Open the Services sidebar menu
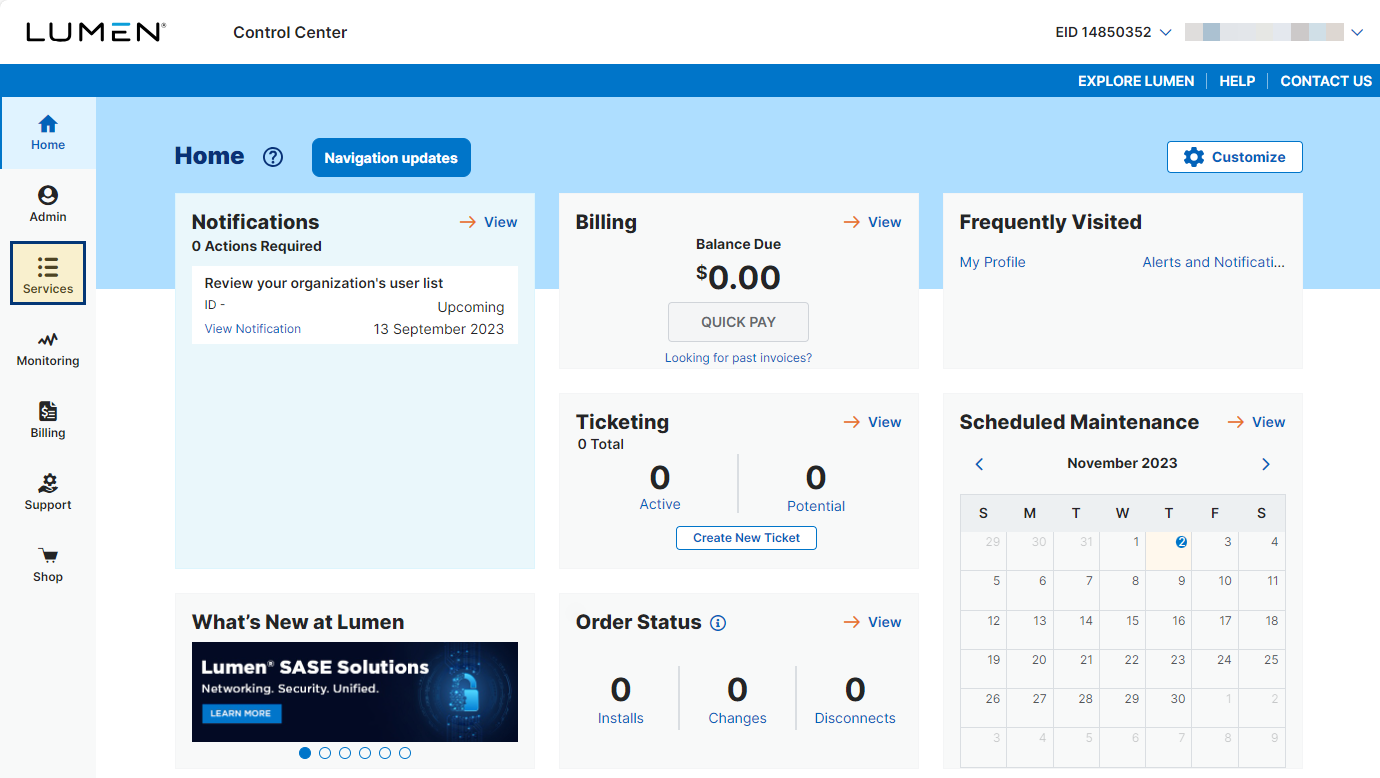The width and height of the screenshot is (1380, 778). click(x=48, y=273)
